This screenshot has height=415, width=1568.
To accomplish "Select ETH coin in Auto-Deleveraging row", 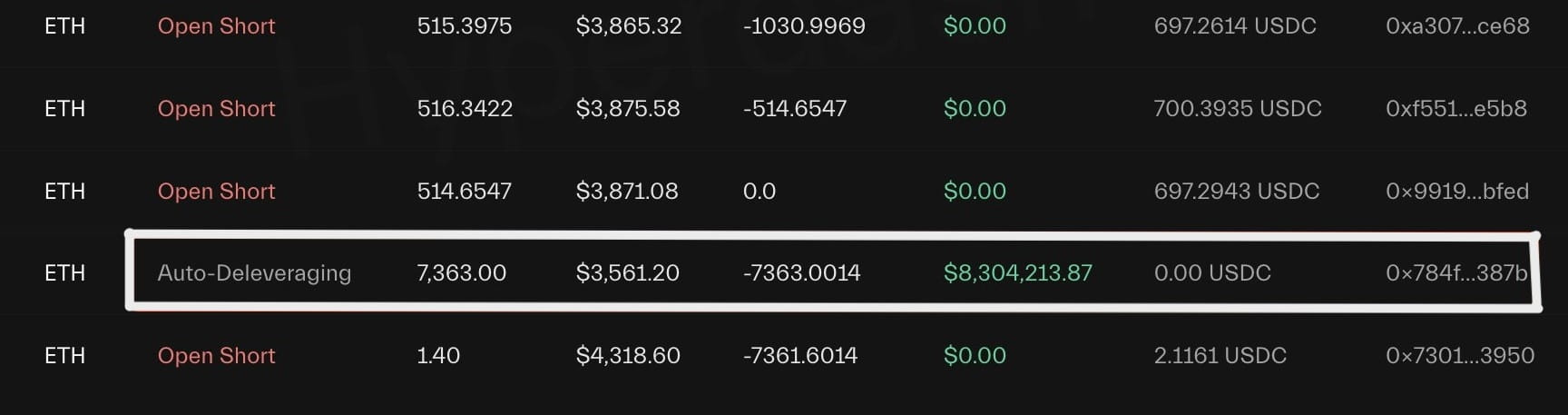I will click(x=64, y=273).
